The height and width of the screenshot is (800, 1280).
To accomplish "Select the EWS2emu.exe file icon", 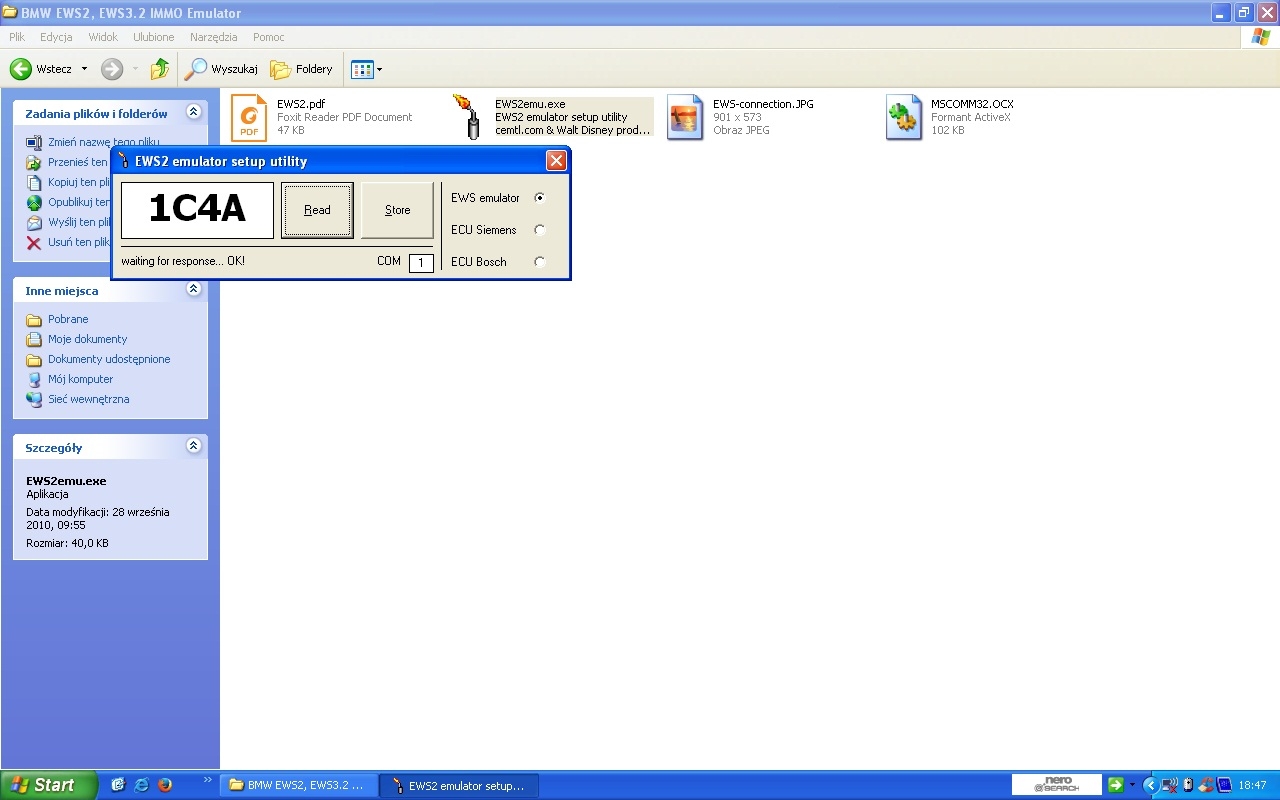I will point(467,118).
